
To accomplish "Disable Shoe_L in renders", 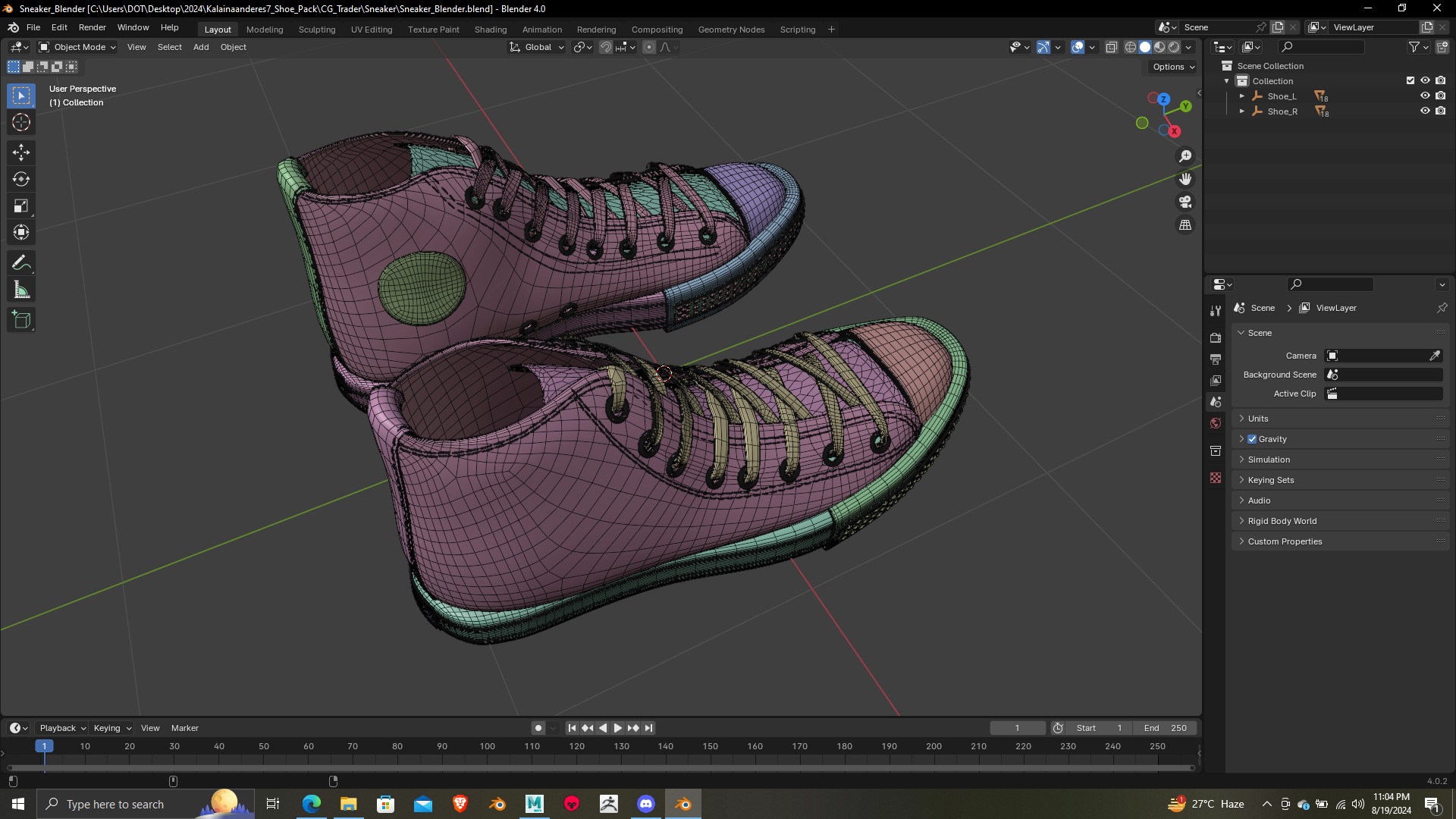I will coord(1441,96).
